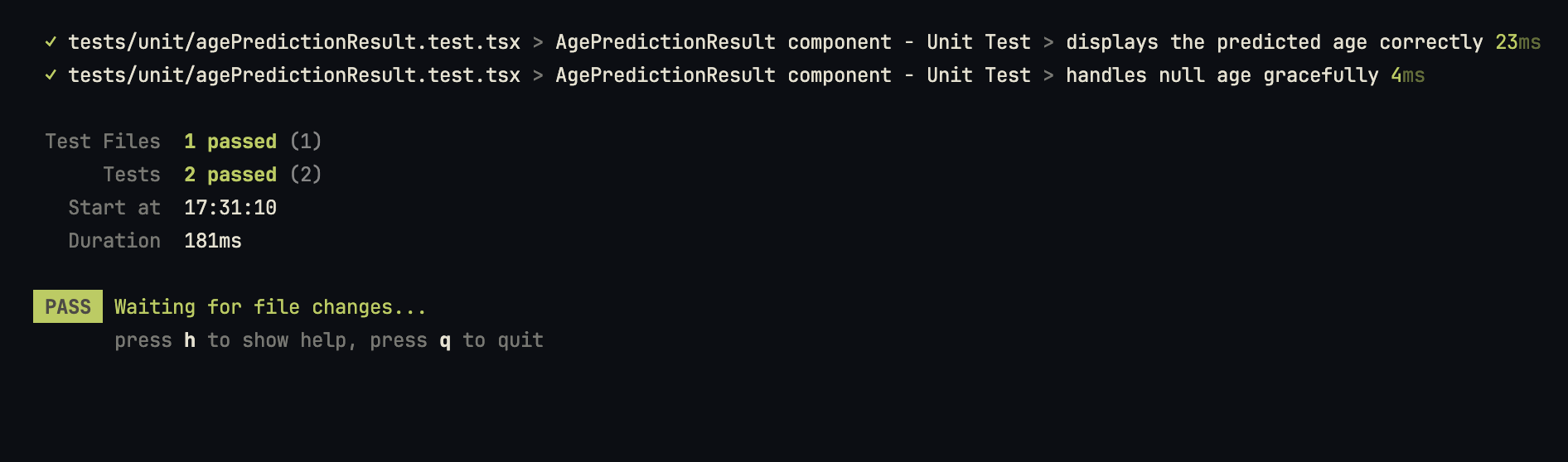Click the '1 passed' Test Files count

click(230, 142)
